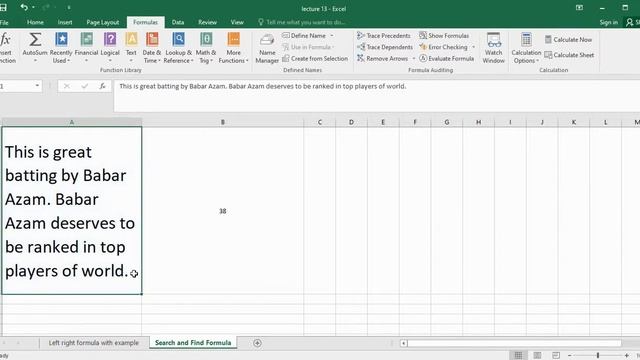Click the formula bar fx button
Image resolution: width=640 pixels, height=360 pixels.
[102, 86]
